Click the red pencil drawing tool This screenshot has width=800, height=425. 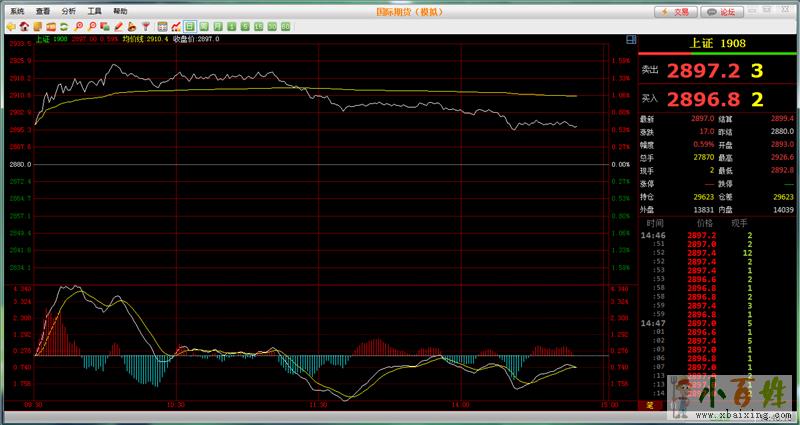point(119,25)
